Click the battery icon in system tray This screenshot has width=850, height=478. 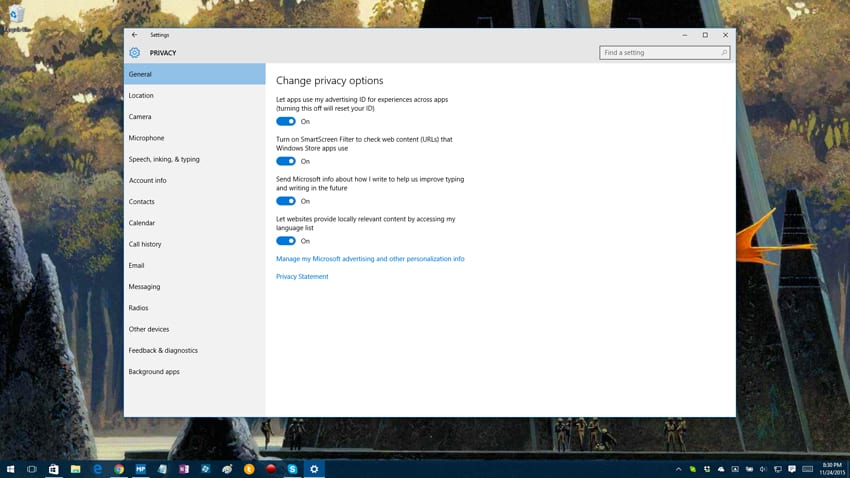click(749, 469)
